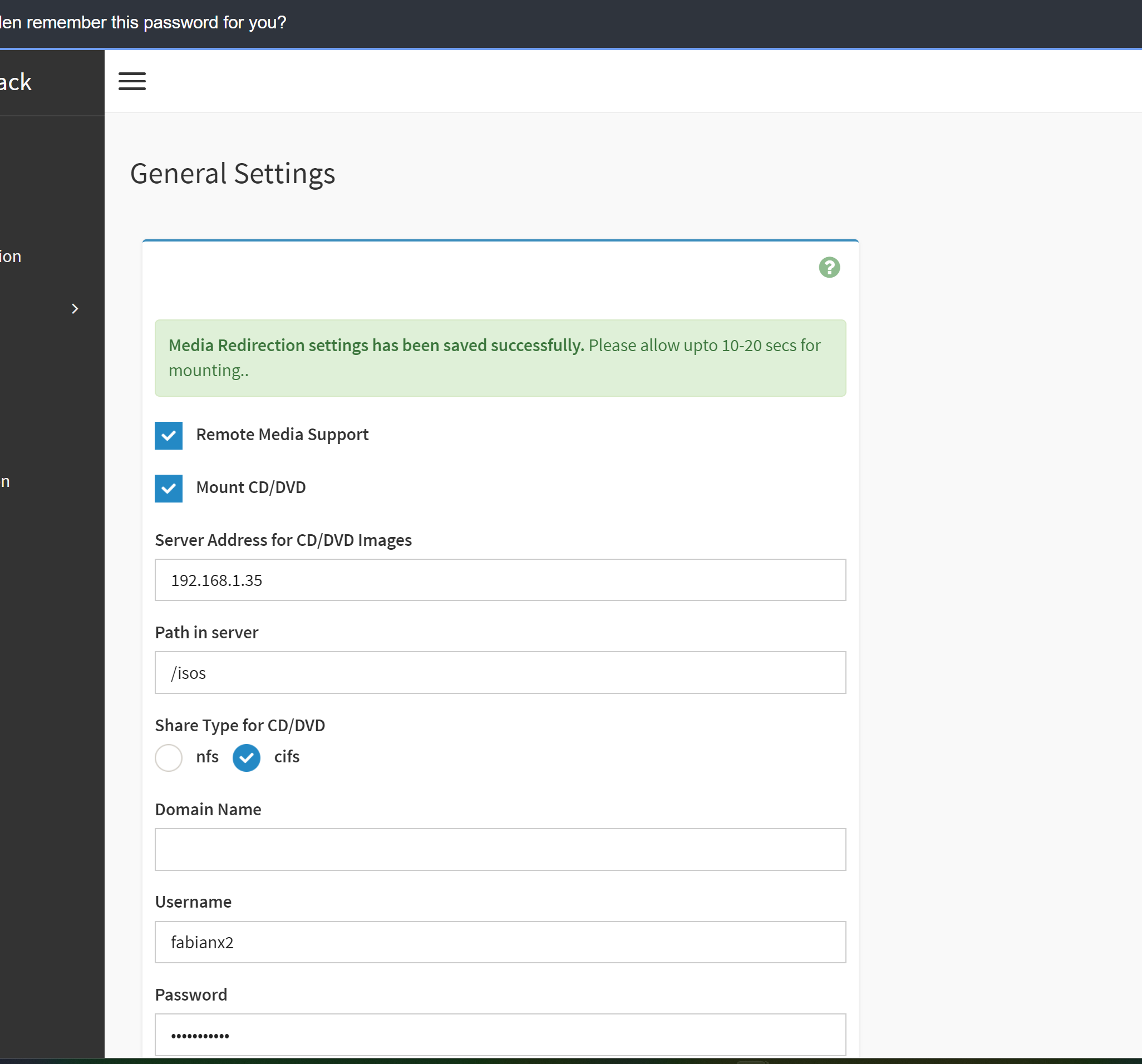Expand the sidebar chevron arrow item

point(75,309)
